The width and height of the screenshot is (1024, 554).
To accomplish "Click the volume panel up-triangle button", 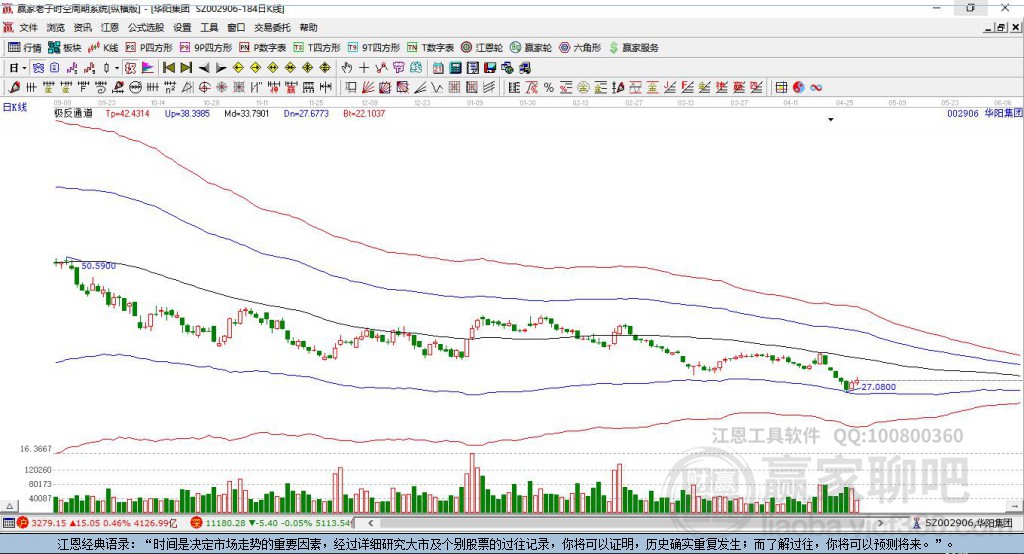I will coord(9,506).
